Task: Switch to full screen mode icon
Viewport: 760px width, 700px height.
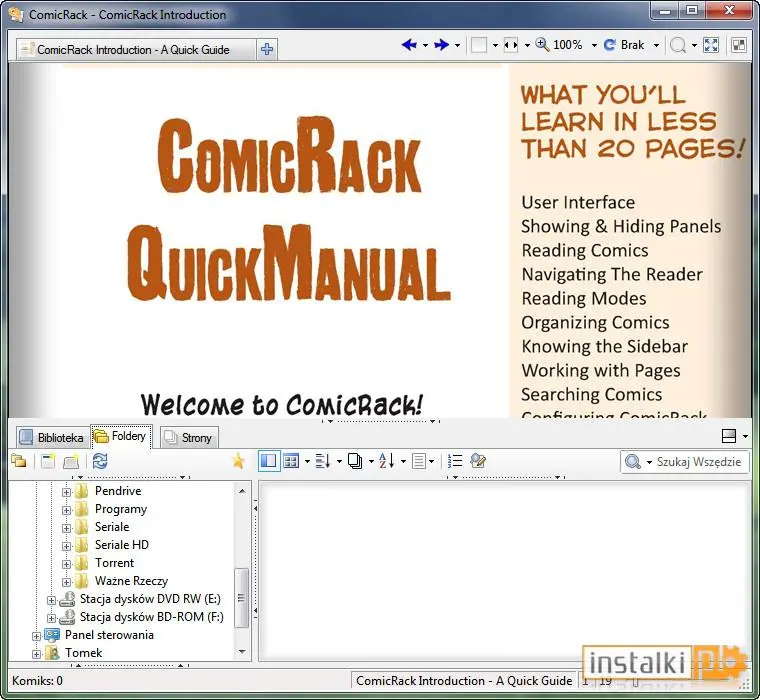Action: tap(711, 45)
